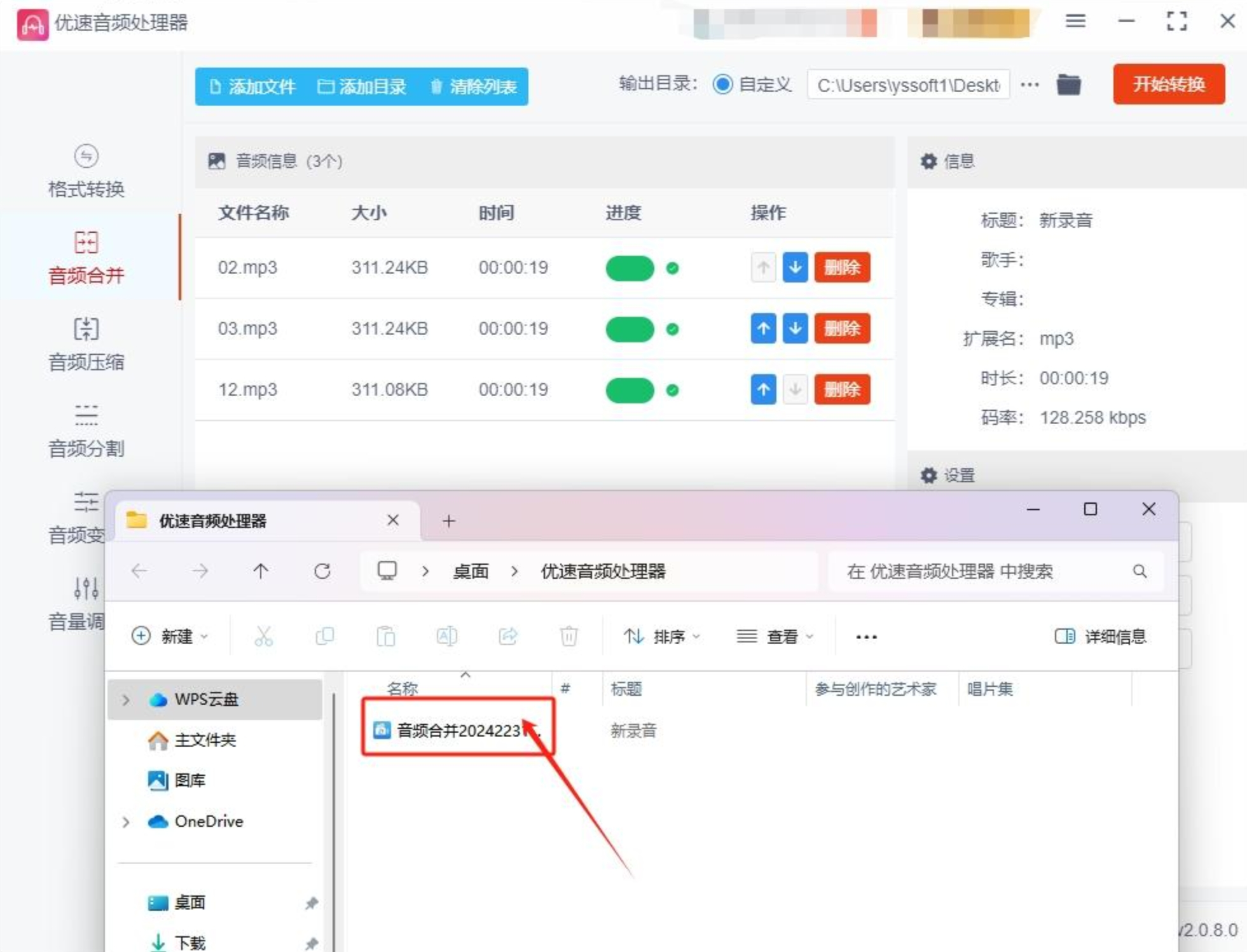Open the 新建 dropdown in Explorer
The image size is (1247, 952).
point(170,636)
